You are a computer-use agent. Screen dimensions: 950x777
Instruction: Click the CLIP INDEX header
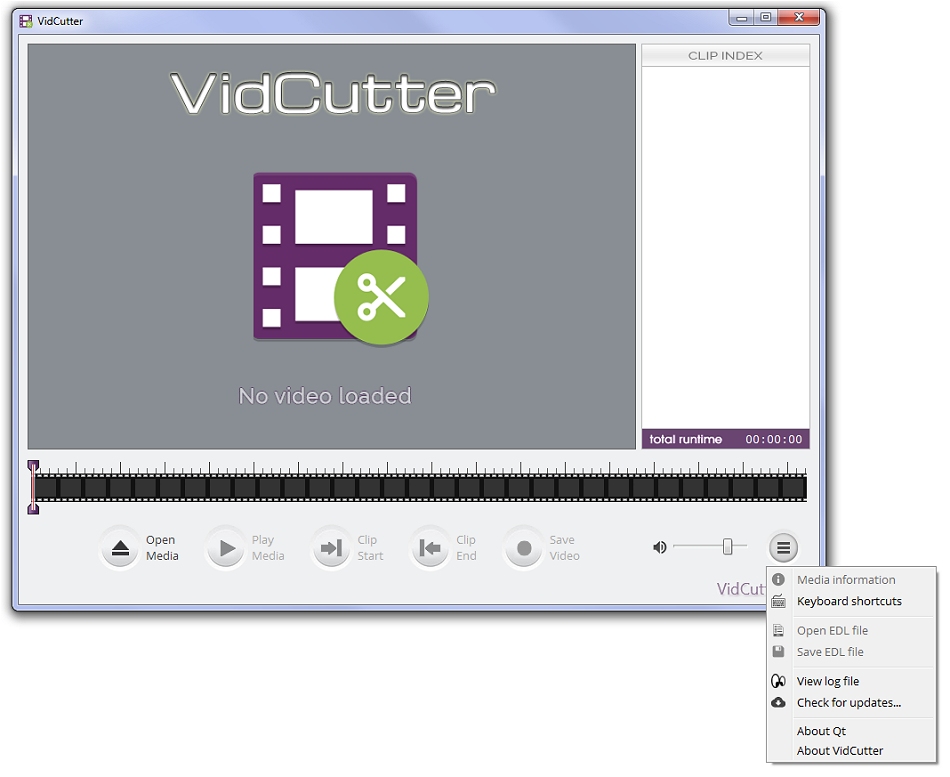pos(725,56)
